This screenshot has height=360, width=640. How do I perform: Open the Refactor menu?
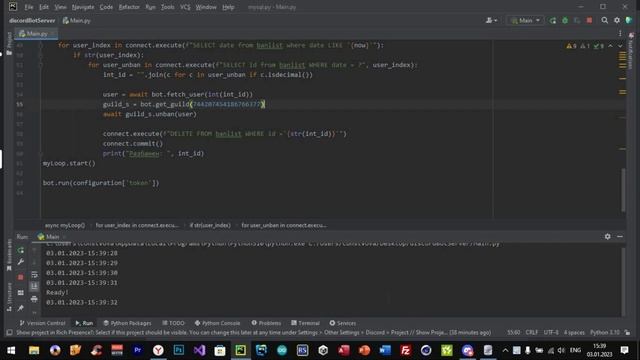[129, 7]
